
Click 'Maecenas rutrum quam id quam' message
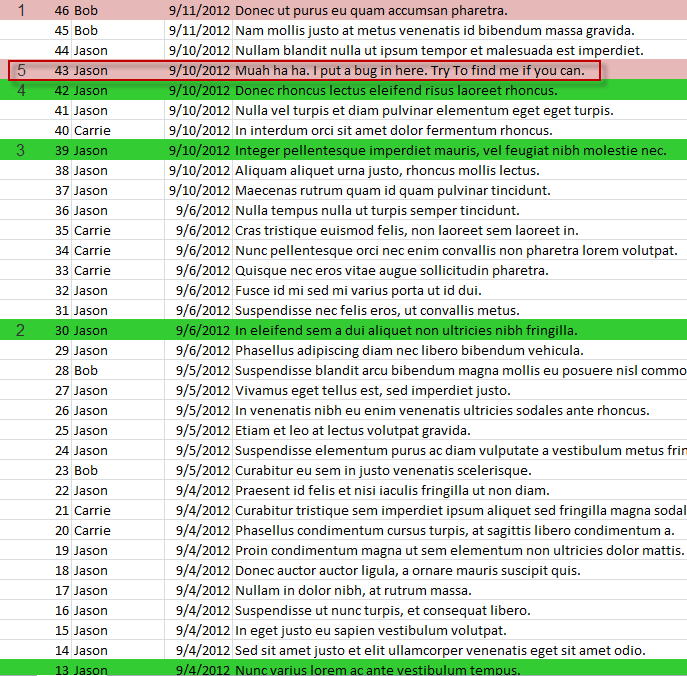393,191
